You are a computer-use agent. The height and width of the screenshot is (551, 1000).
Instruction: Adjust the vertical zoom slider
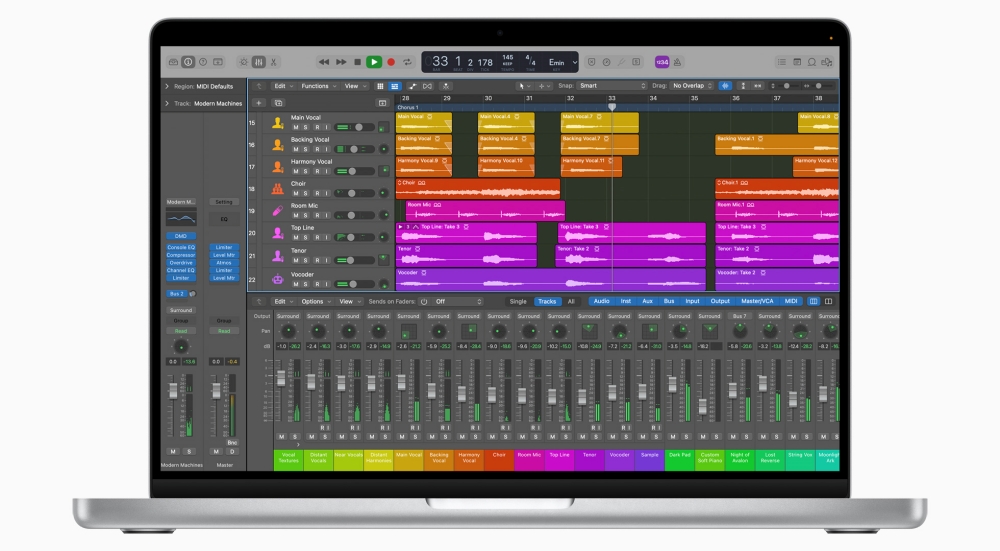[x=788, y=85]
